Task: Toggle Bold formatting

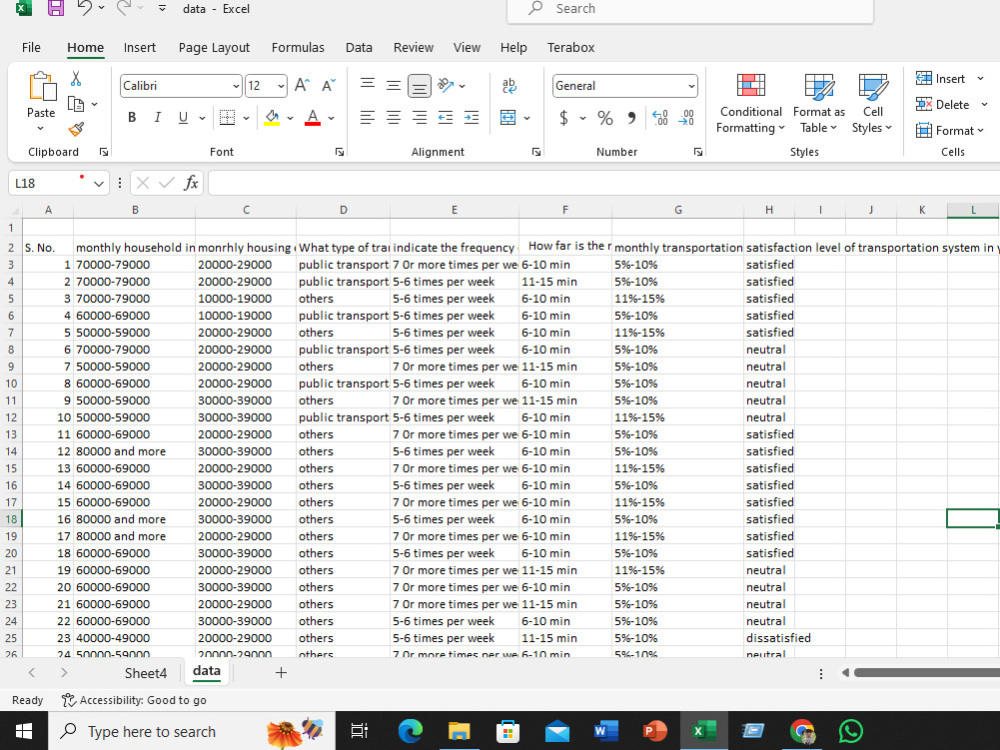Action: (132, 117)
